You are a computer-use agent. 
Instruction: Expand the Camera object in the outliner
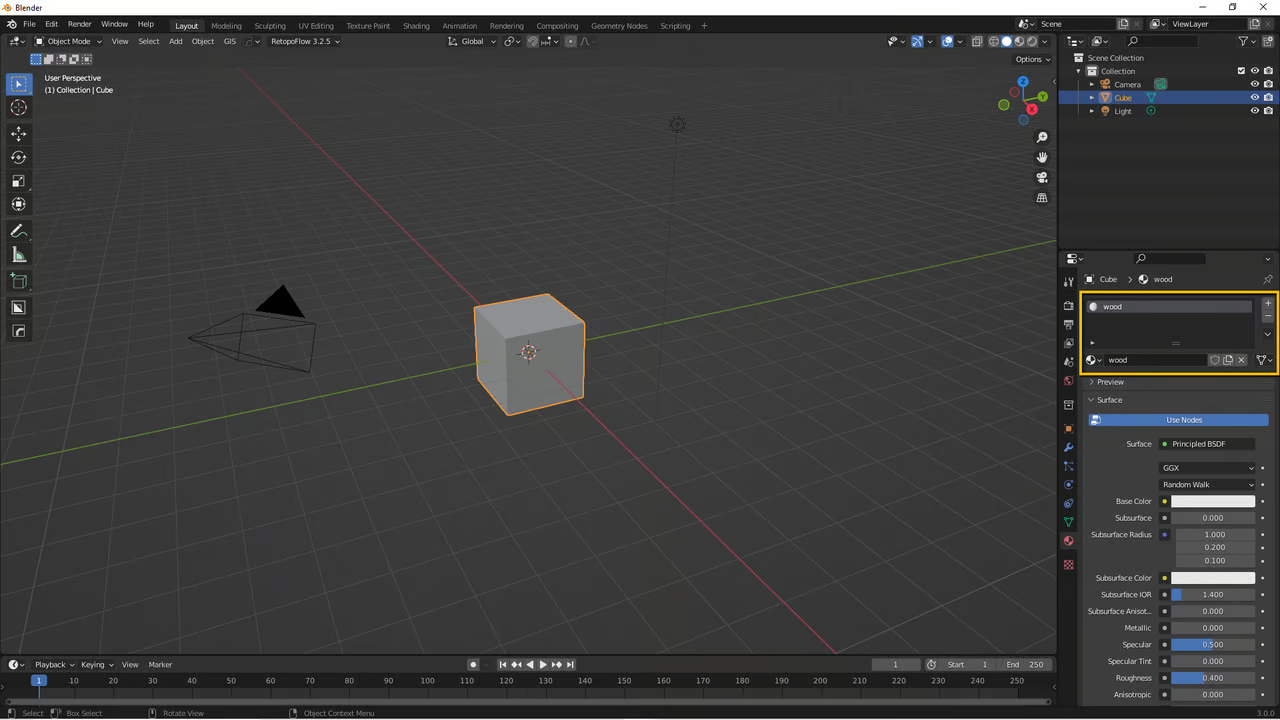[1091, 84]
